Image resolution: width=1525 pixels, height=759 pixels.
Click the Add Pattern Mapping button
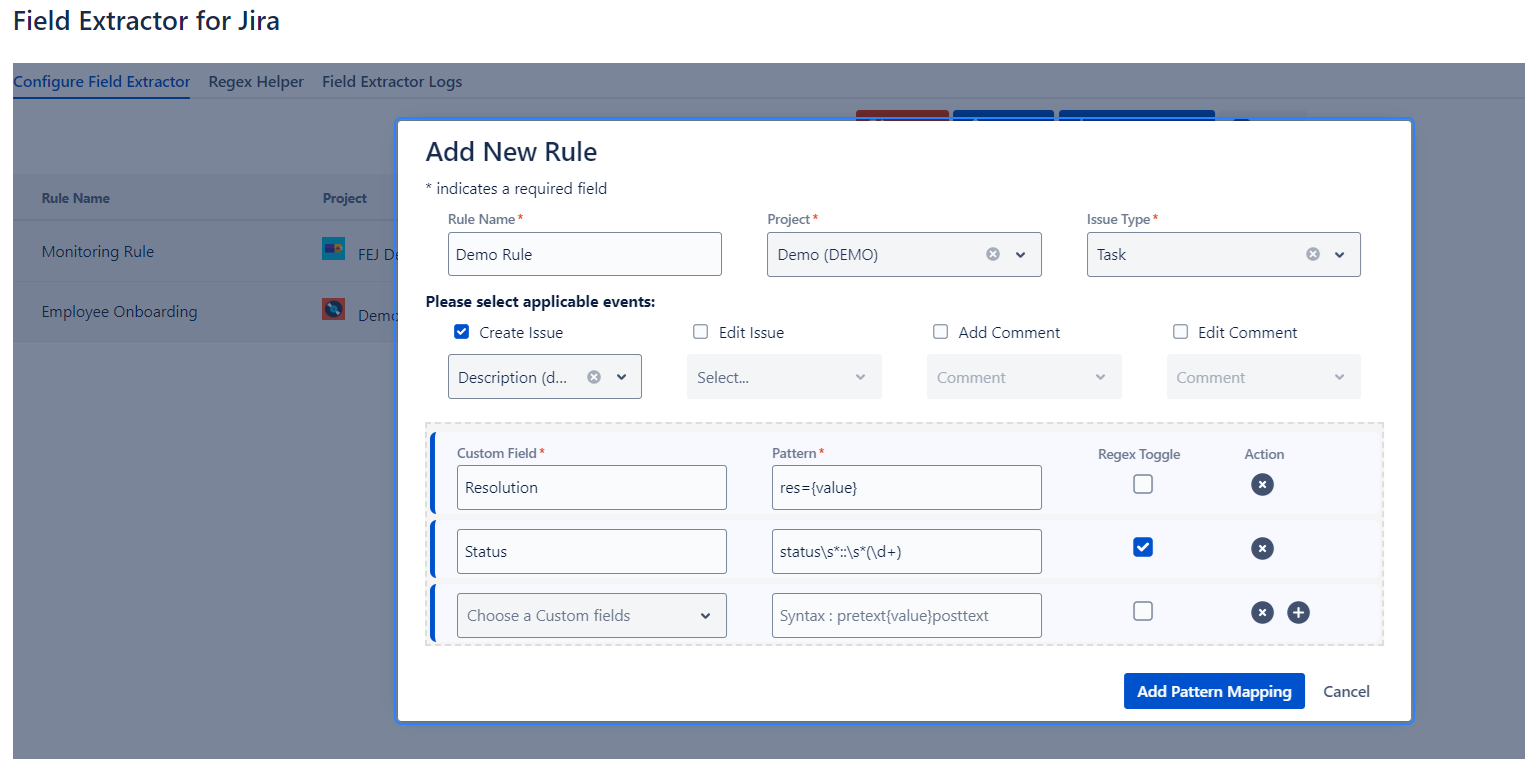1214,691
